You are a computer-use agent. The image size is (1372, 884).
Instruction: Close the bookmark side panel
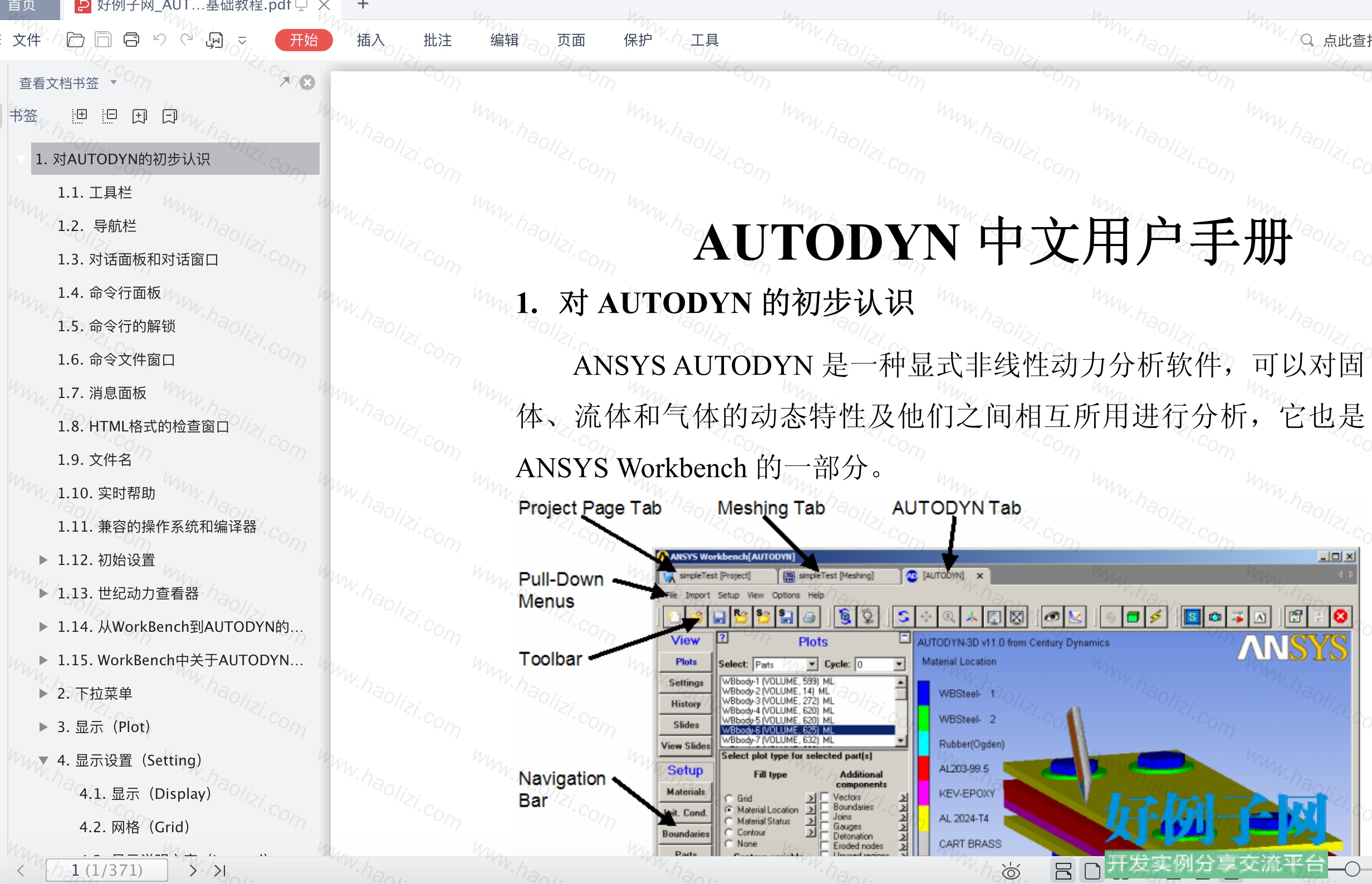[308, 82]
